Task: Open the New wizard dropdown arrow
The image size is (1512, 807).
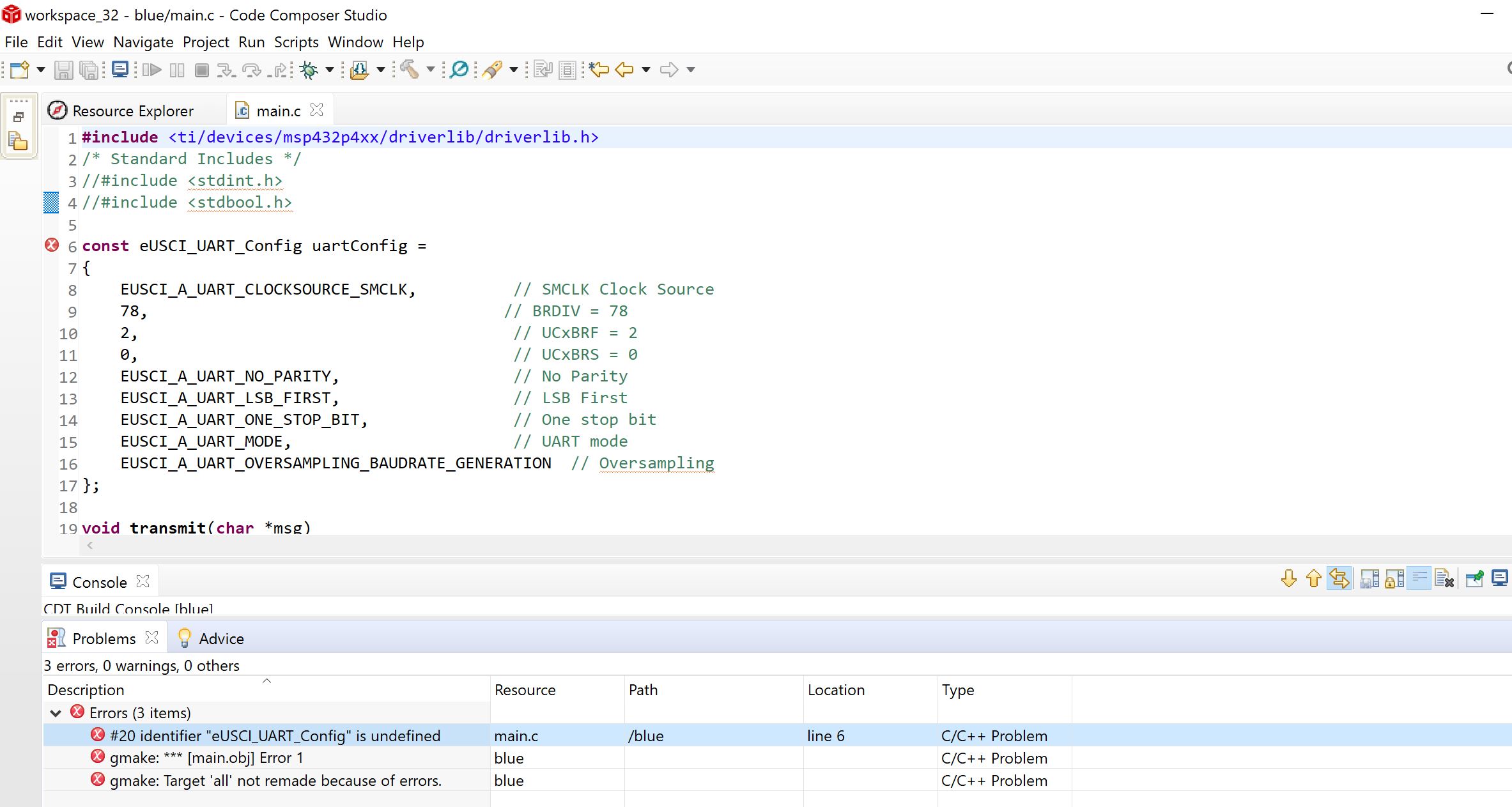Action: 41,70
